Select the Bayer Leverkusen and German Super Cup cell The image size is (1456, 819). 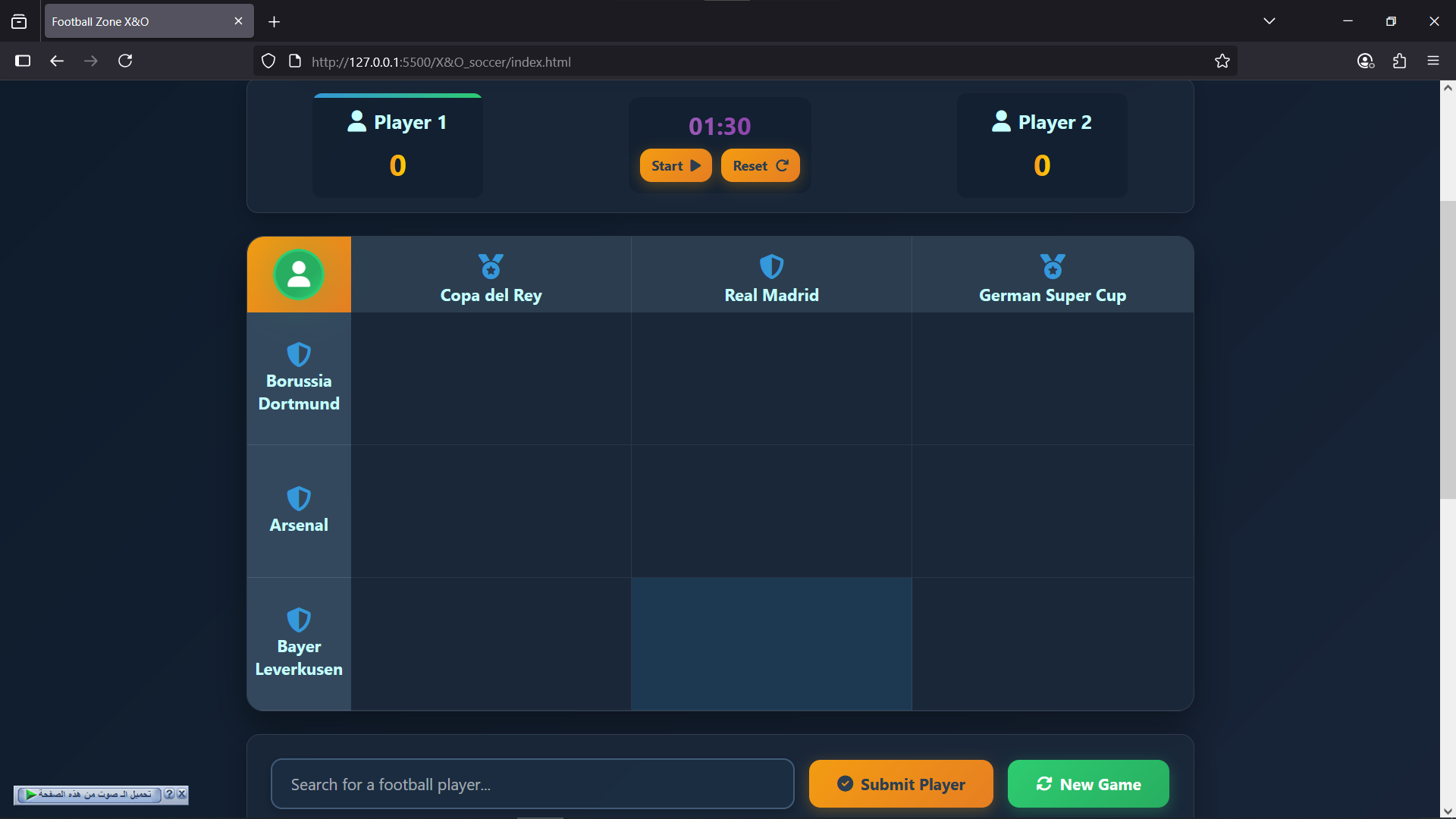point(1053,644)
